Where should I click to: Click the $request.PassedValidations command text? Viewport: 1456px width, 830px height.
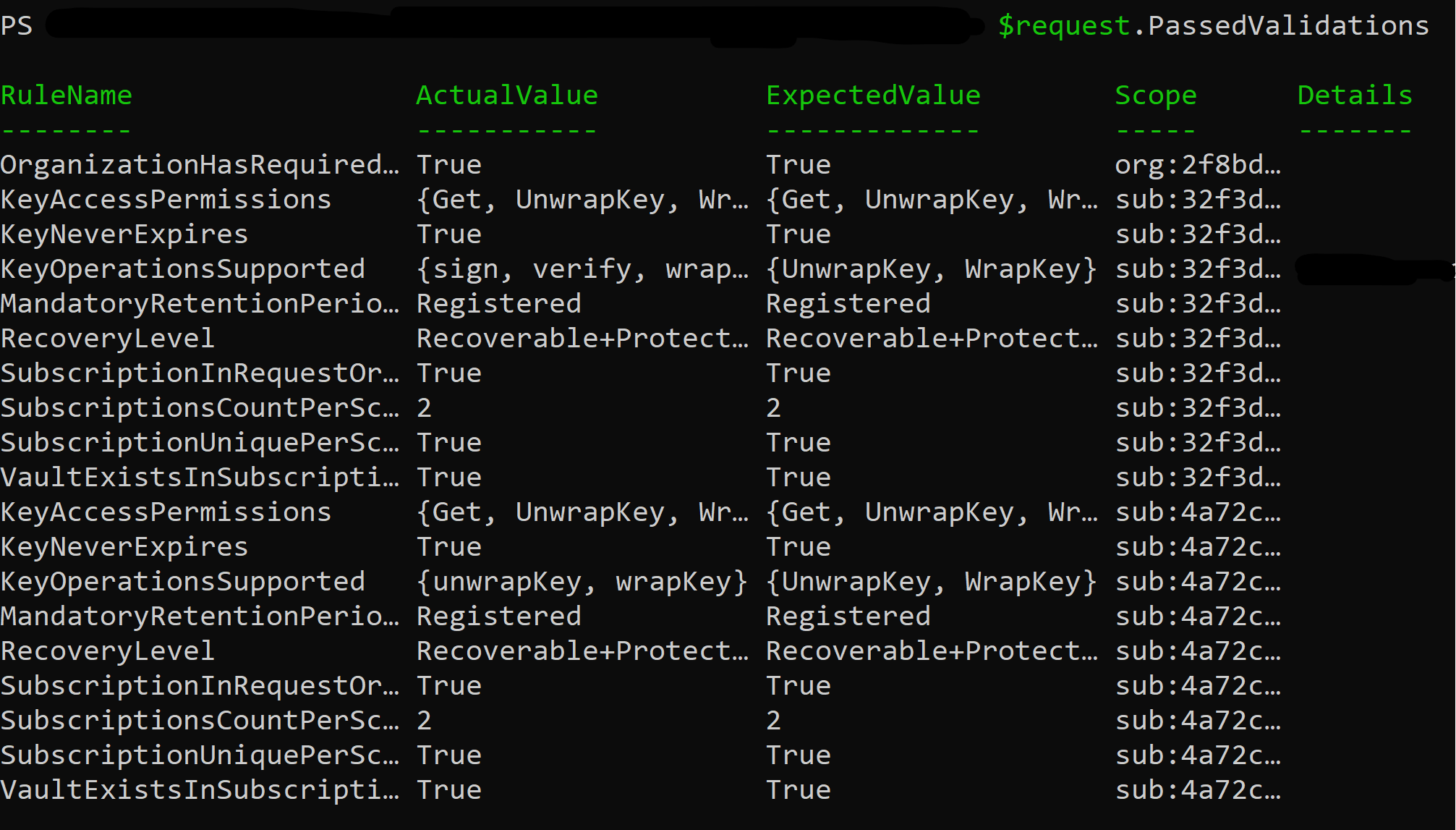point(1213,25)
